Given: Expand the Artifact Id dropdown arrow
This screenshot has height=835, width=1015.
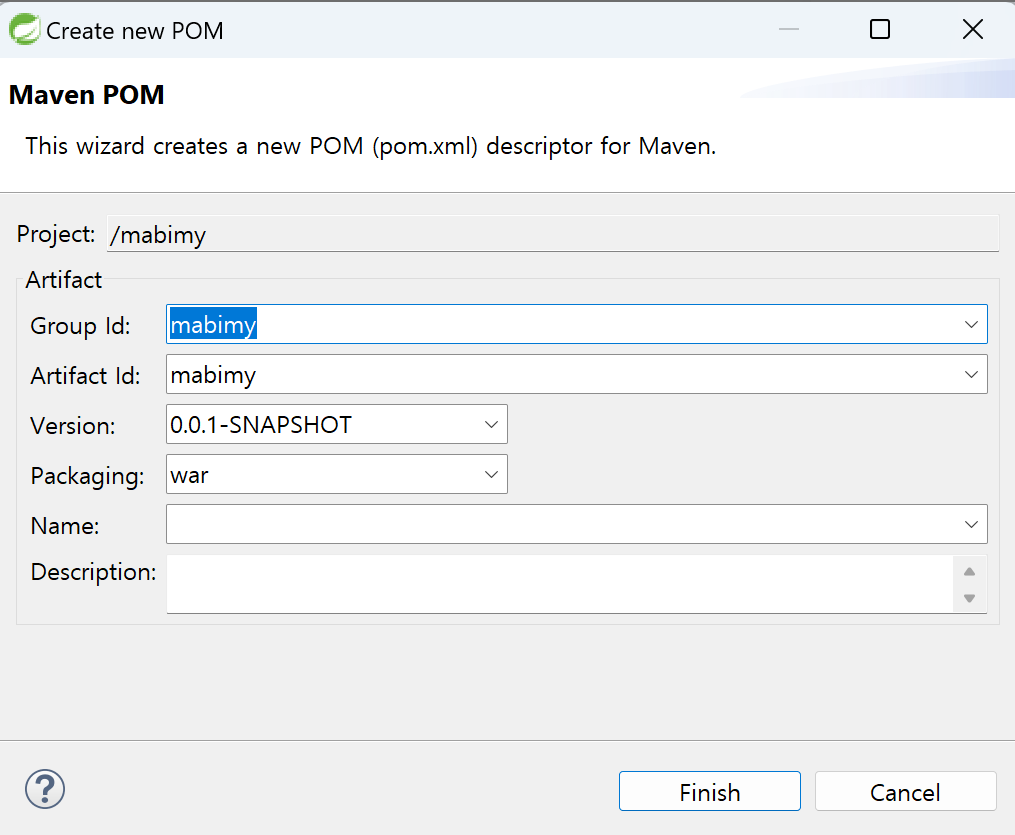Looking at the screenshot, I should coord(971,374).
